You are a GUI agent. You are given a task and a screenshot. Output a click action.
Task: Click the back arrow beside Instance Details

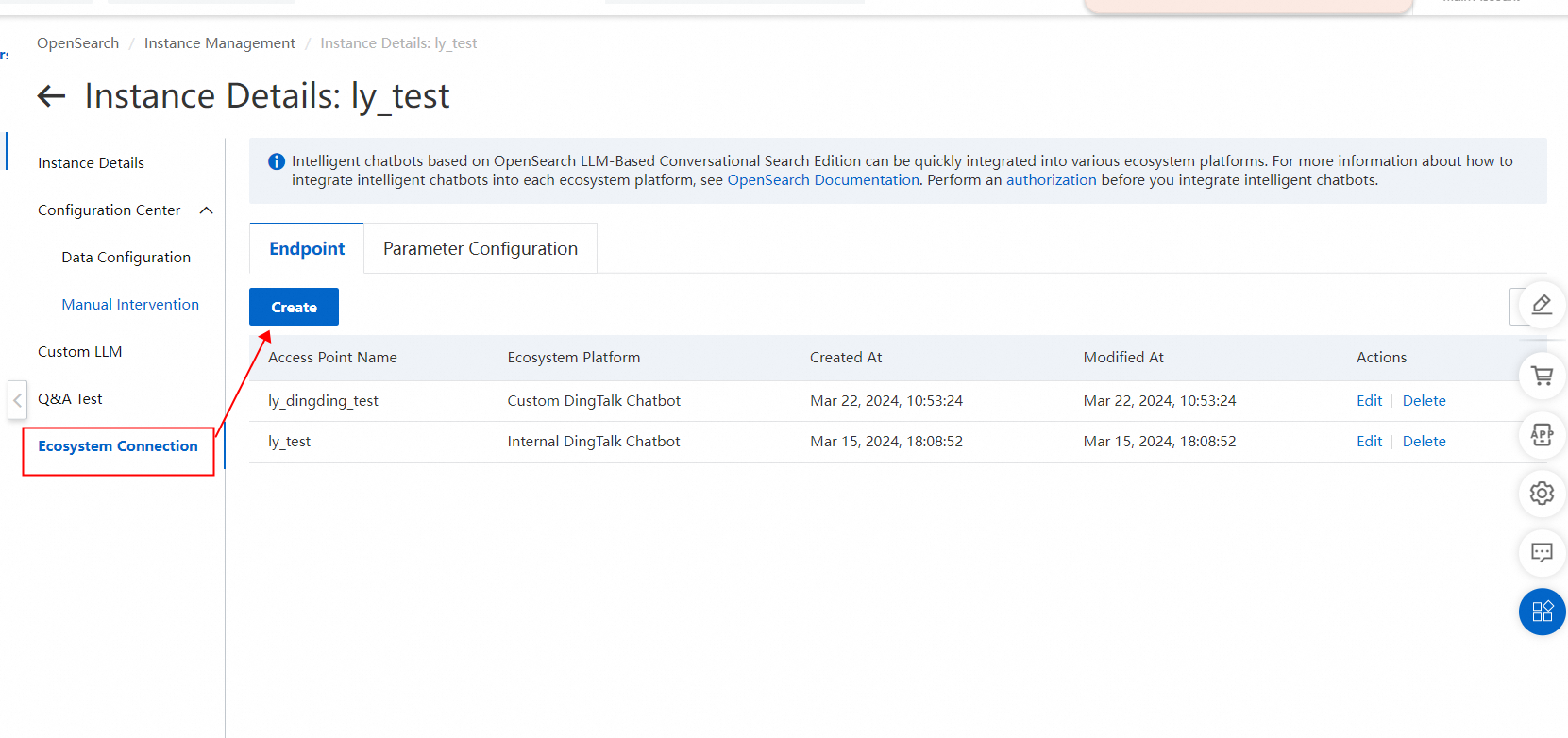click(51, 95)
